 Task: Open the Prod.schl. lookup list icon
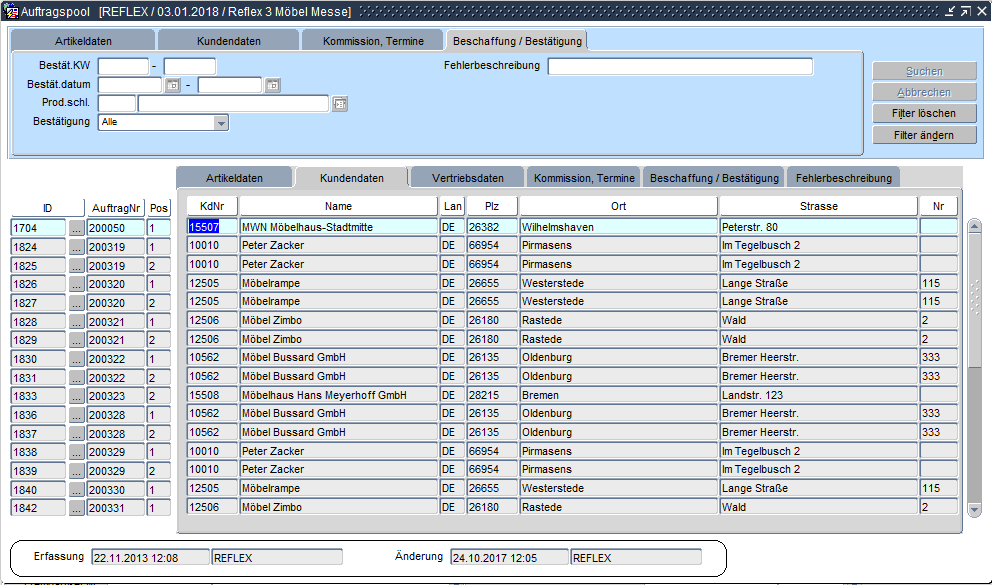(340, 103)
